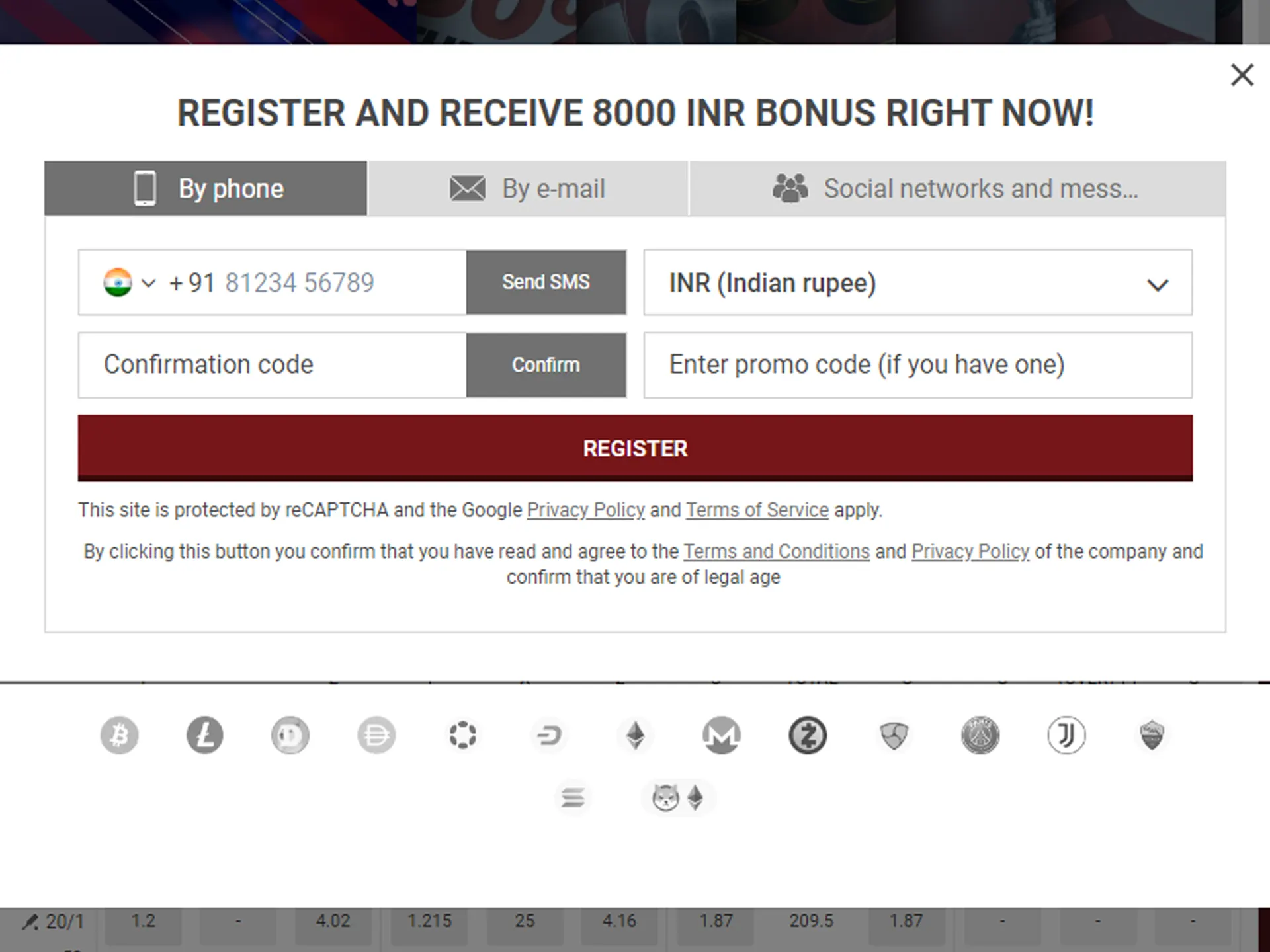Click the Ethereum icon in payment options
Screen dimensions: 1270x952
tap(635, 735)
